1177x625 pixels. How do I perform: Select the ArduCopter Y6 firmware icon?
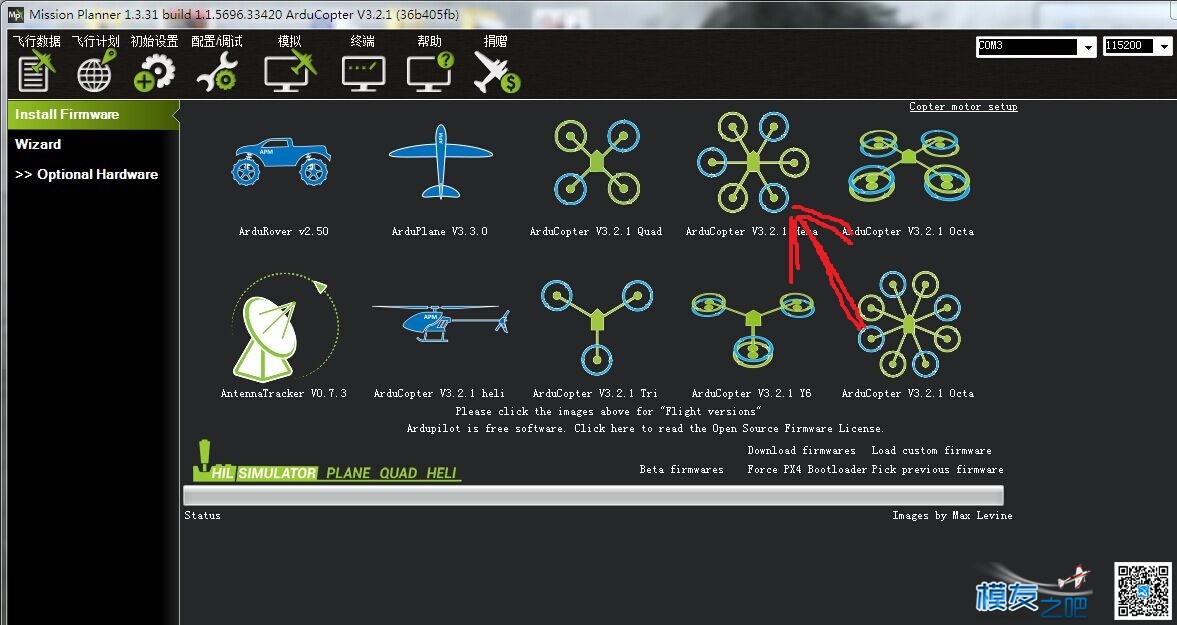(753, 329)
